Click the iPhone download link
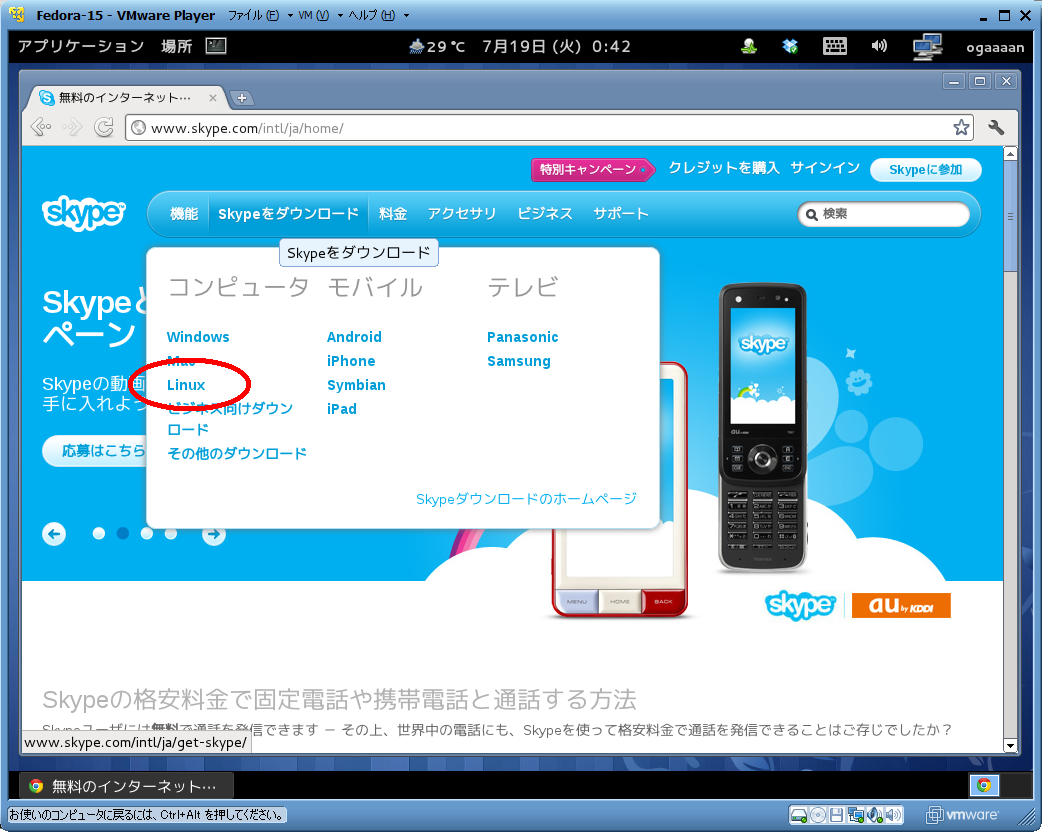The width and height of the screenshot is (1042, 832). [x=351, y=361]
